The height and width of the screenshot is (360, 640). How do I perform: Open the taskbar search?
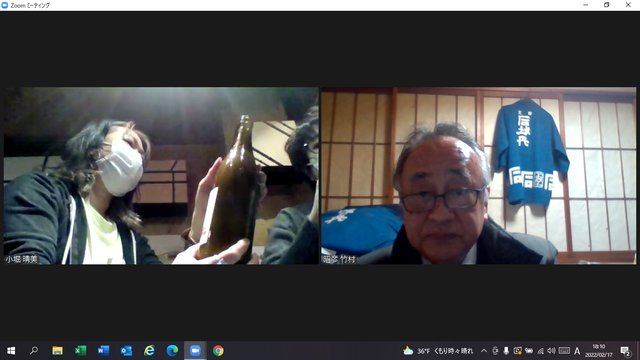[34, 351]
